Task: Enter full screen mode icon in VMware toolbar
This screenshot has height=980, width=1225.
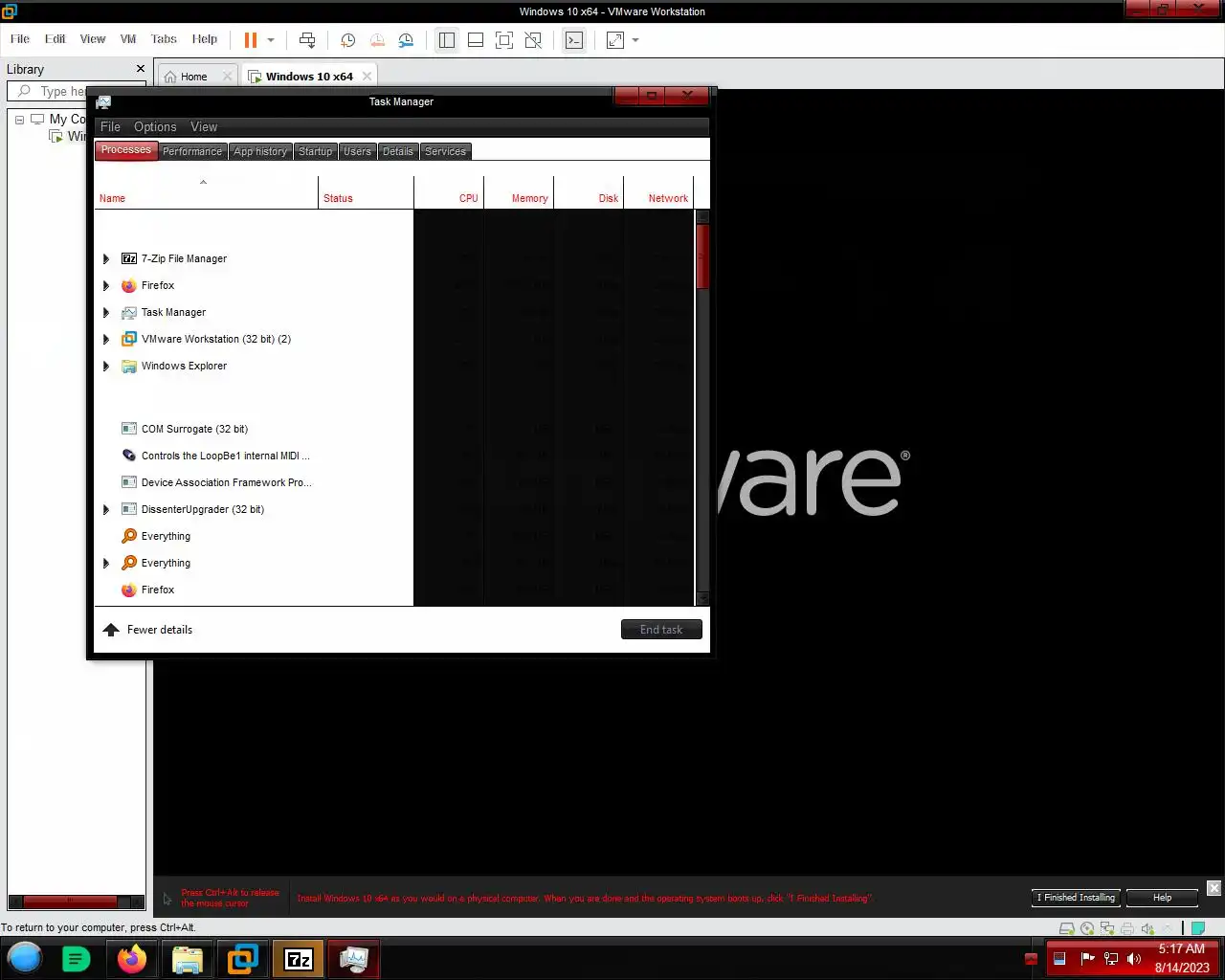Action: click(504, 40)
